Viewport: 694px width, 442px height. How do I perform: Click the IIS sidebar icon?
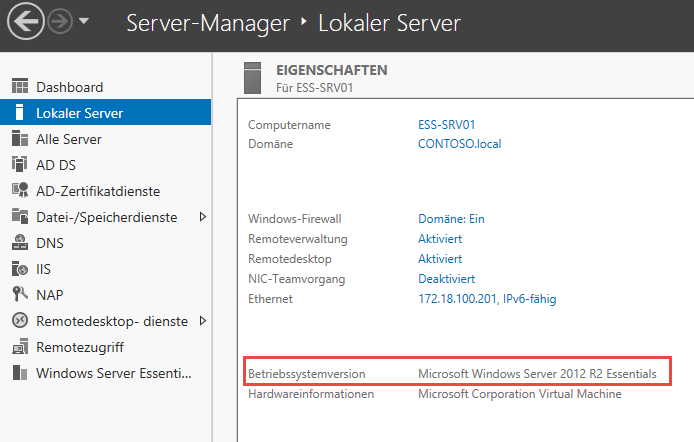pos(19,268)
